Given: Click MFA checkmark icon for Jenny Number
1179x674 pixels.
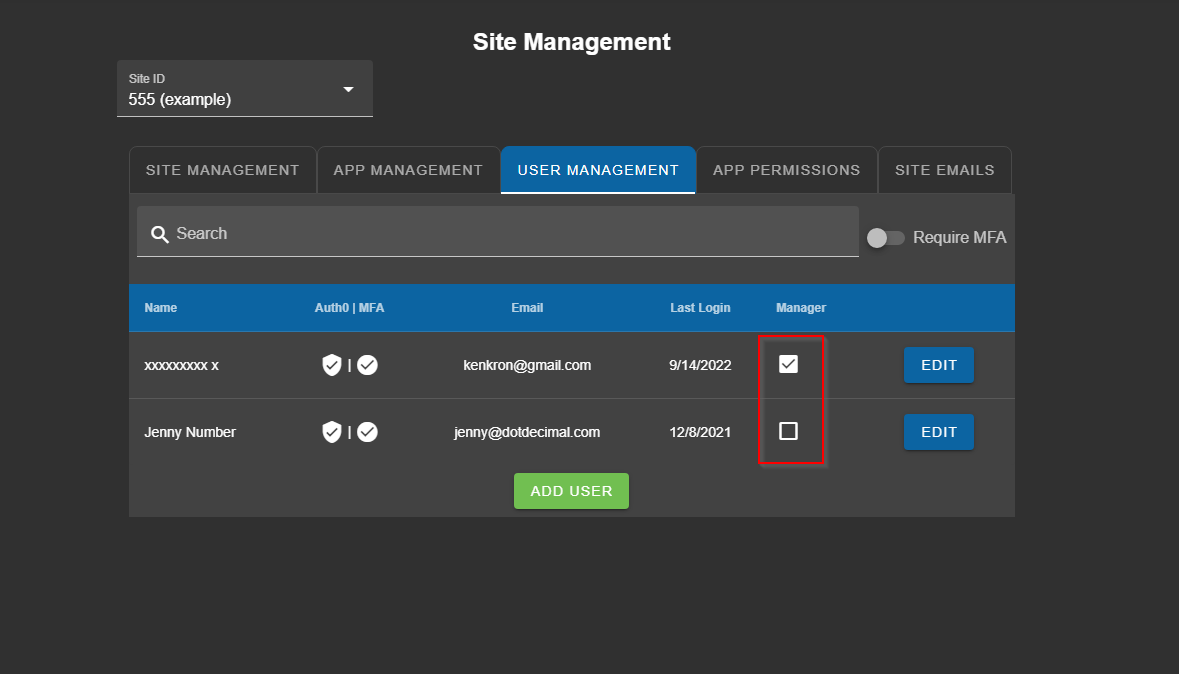Looking at the screenshot, I should click(368, 432).
